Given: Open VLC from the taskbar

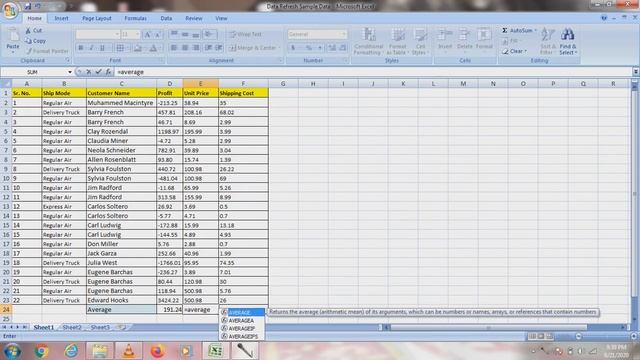Looking at the screenshot, I should (x=128, y=351).
